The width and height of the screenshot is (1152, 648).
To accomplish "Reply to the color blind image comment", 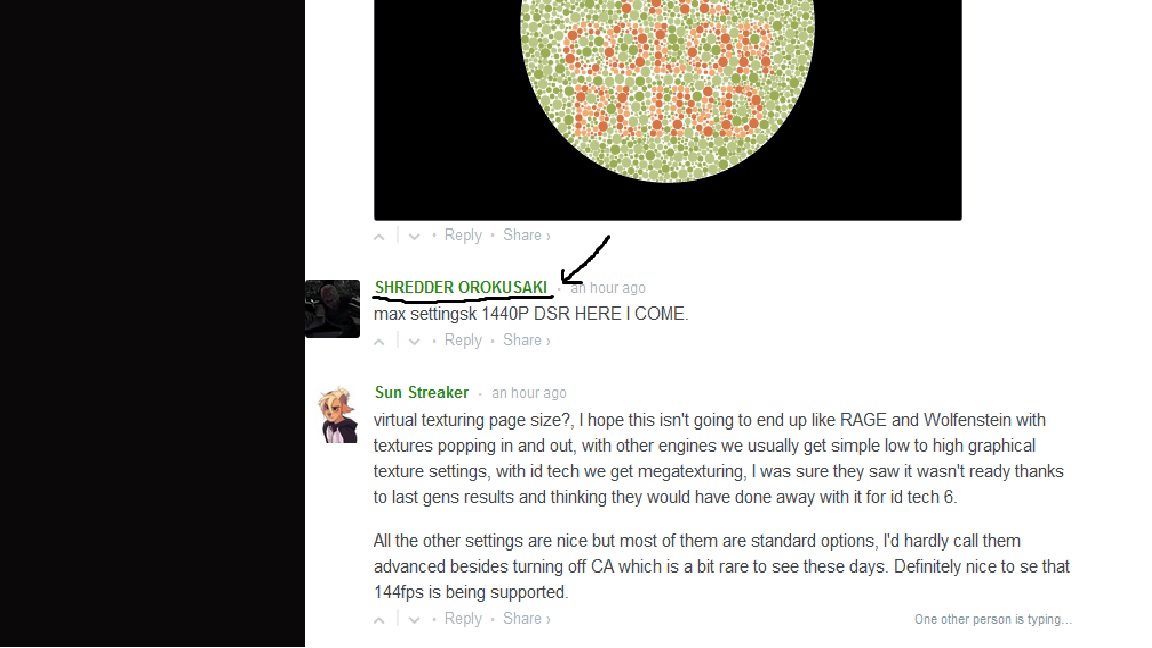I will tap(463, 235).
